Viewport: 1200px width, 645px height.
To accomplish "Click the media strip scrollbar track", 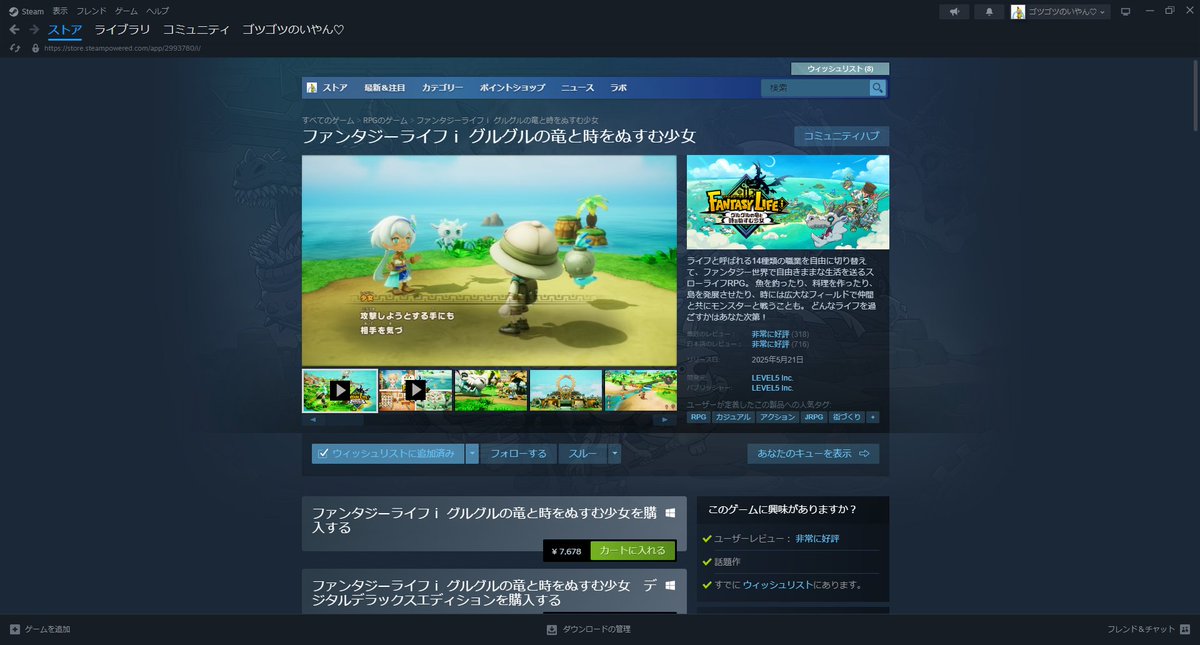I will [x=490, y=420].
